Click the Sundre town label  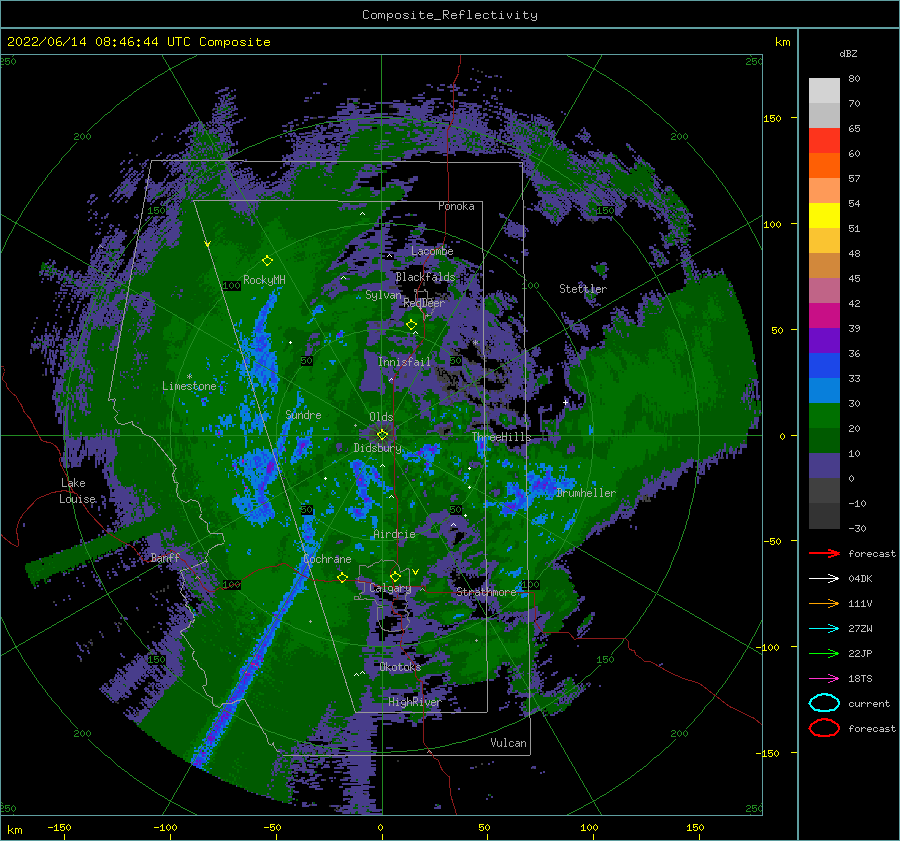[303, 414]
